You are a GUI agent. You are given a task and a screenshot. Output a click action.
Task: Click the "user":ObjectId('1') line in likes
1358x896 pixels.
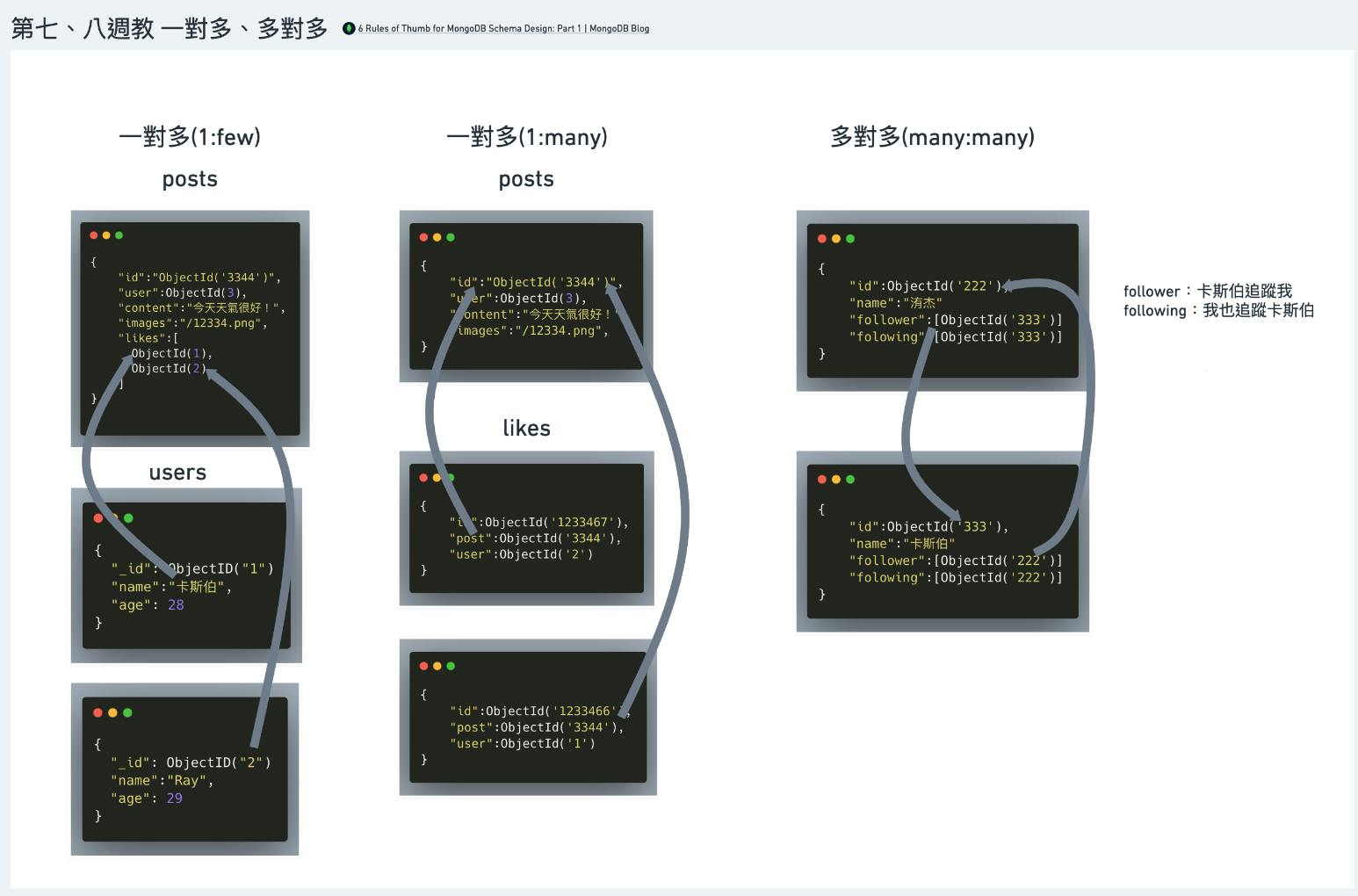point(523,743)
